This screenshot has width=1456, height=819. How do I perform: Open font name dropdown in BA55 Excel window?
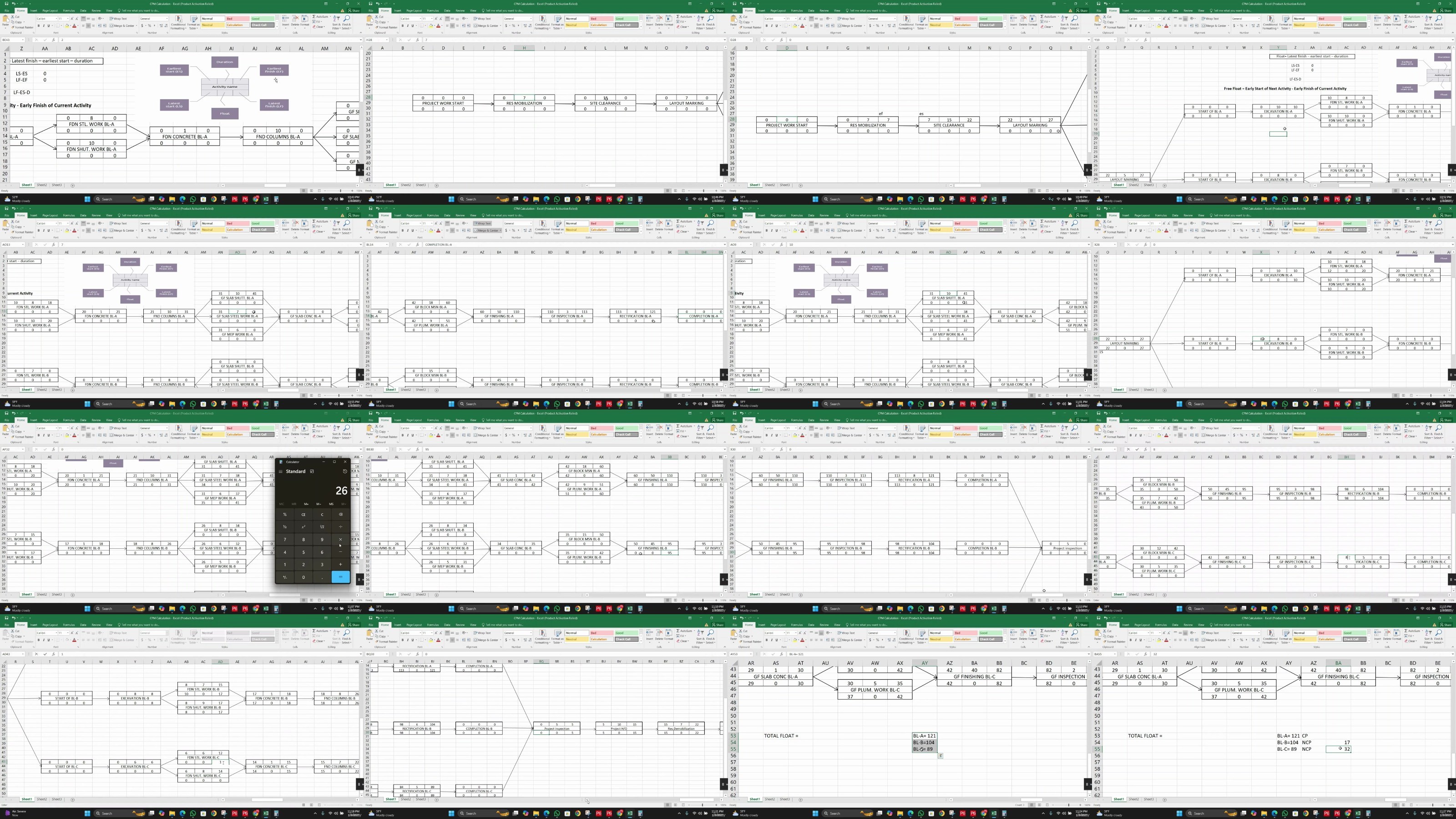coord(1148,633)
